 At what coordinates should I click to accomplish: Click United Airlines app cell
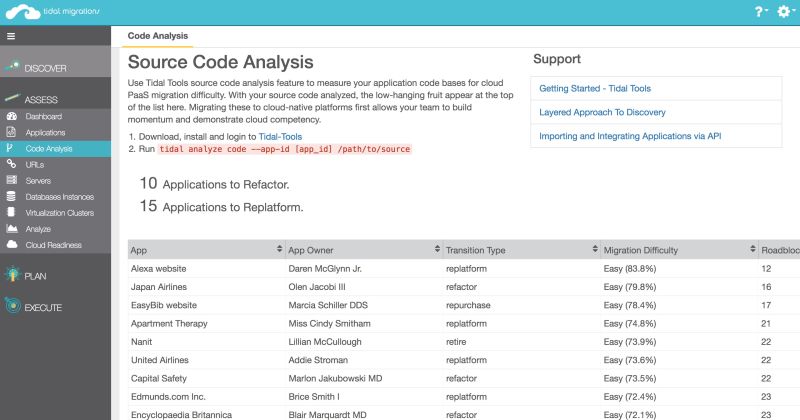[x=207, y=360]
